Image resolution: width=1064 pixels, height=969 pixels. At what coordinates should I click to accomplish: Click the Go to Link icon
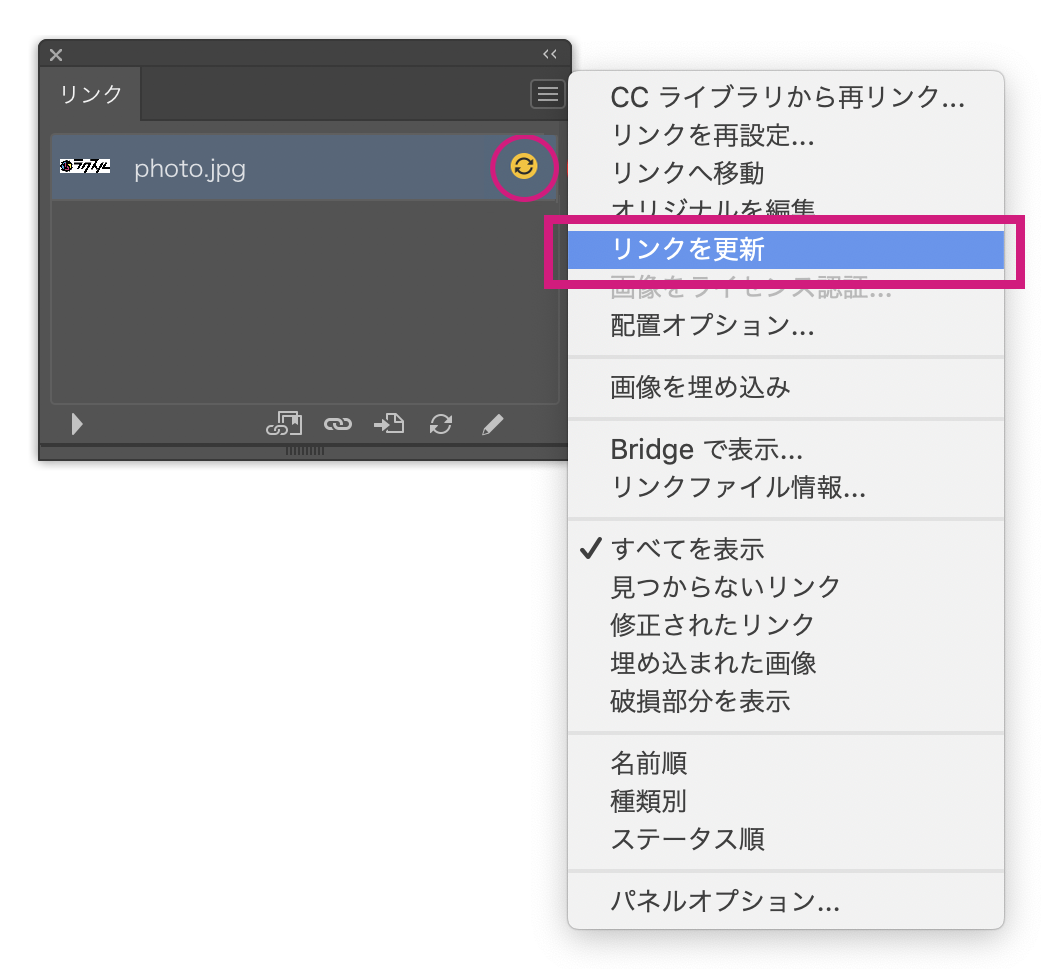point(388,423)
